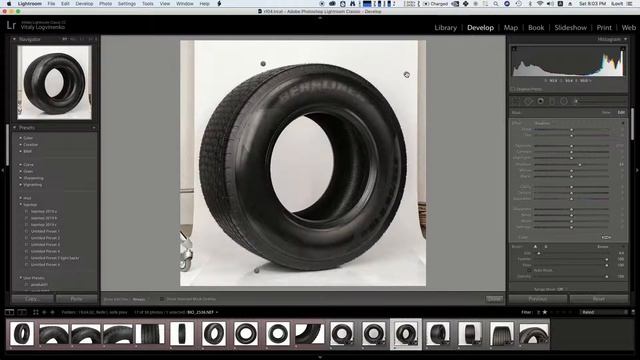Expand the Creative preset group

click(20, 144)
